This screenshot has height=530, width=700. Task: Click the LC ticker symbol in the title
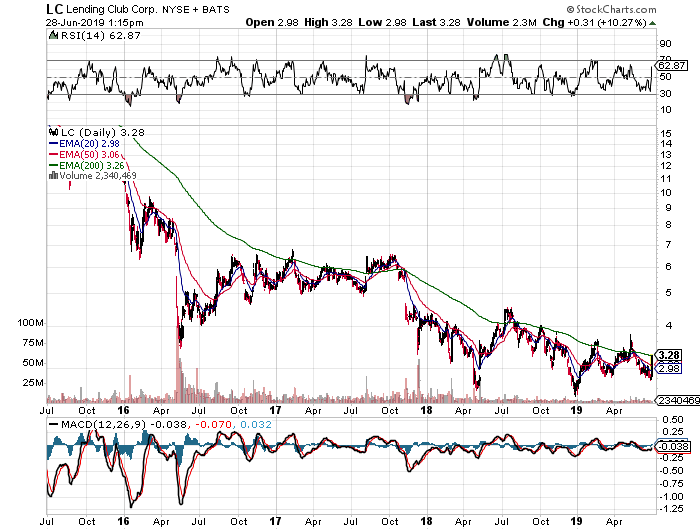(55, 9)
